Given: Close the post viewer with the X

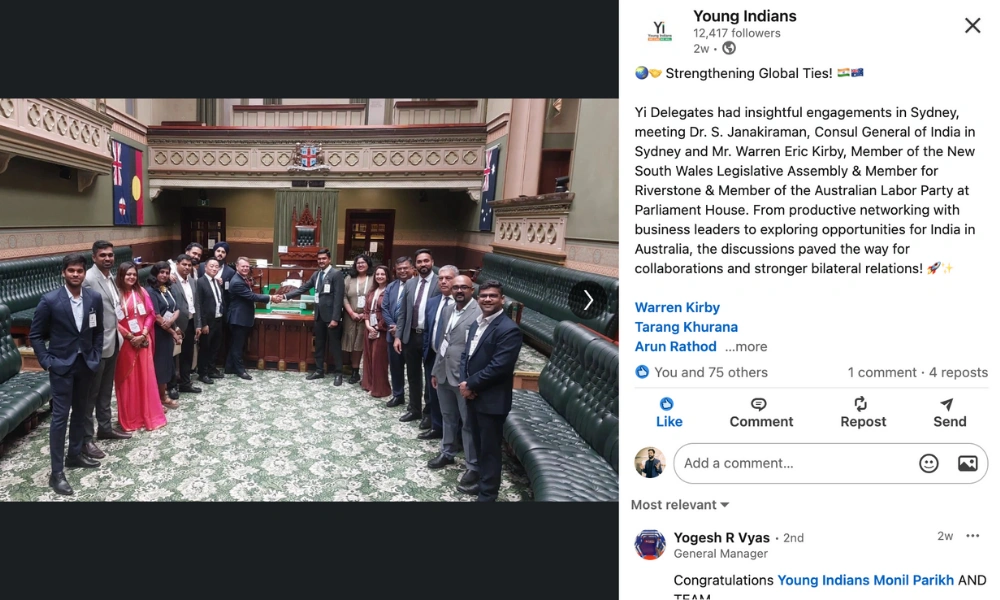Looking at the screenshot, I should [x=973, y=26].
